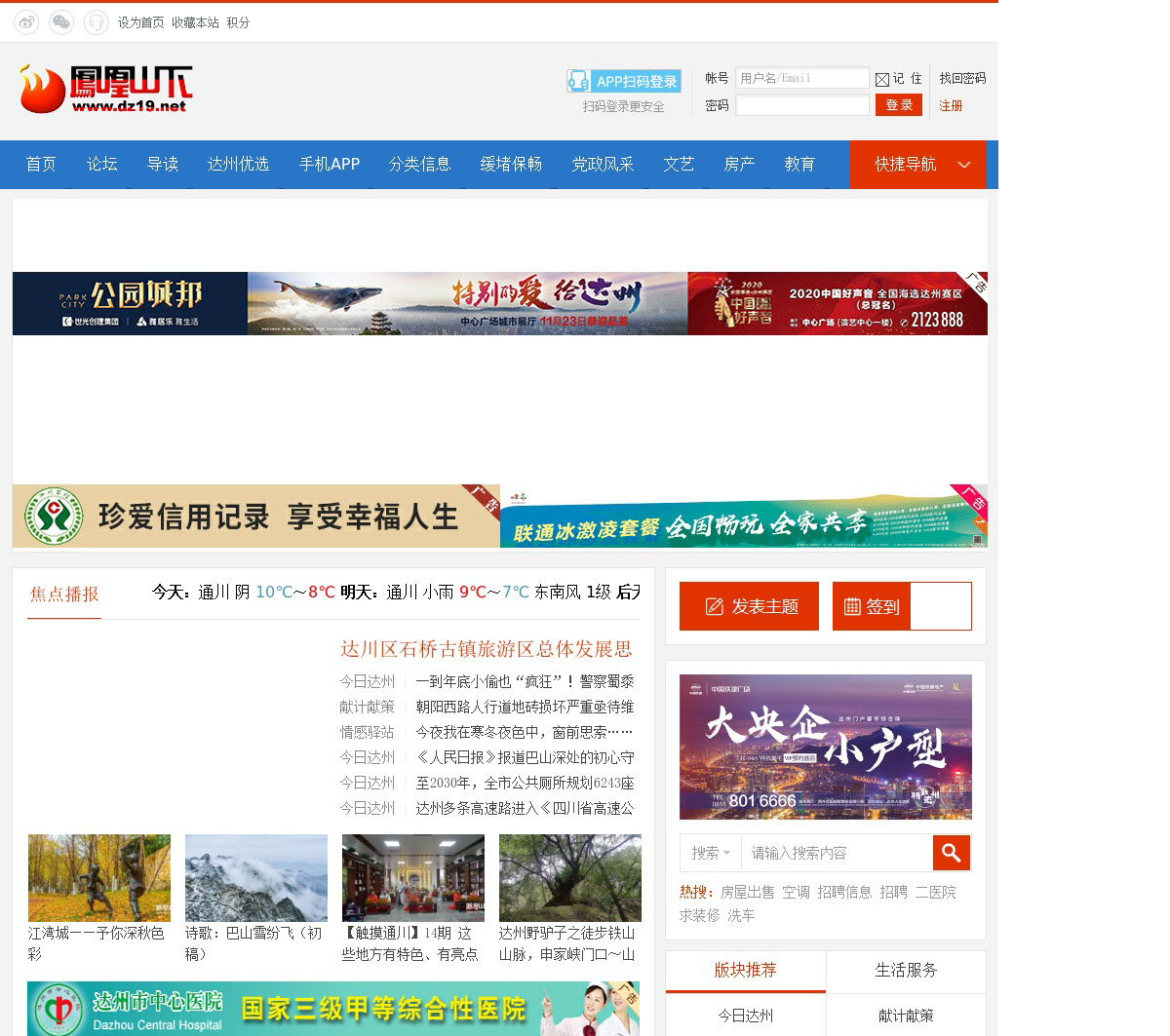Select the 版块推荐 tab
This screenshot has height=1036, width=1170.
click(x=745, y=970)
